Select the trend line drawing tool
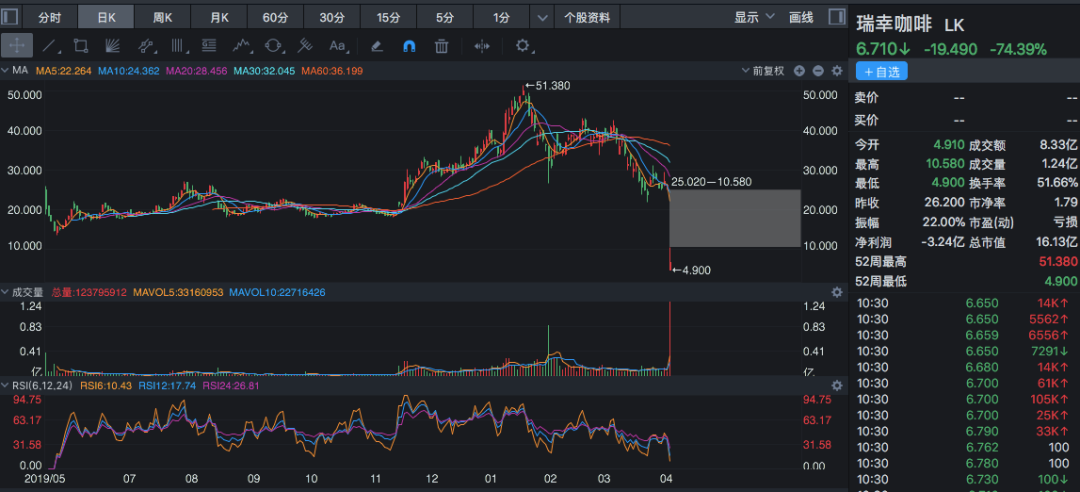This screenshot has width=1080, height=492. pyautogui.click(x=51, y=46)
